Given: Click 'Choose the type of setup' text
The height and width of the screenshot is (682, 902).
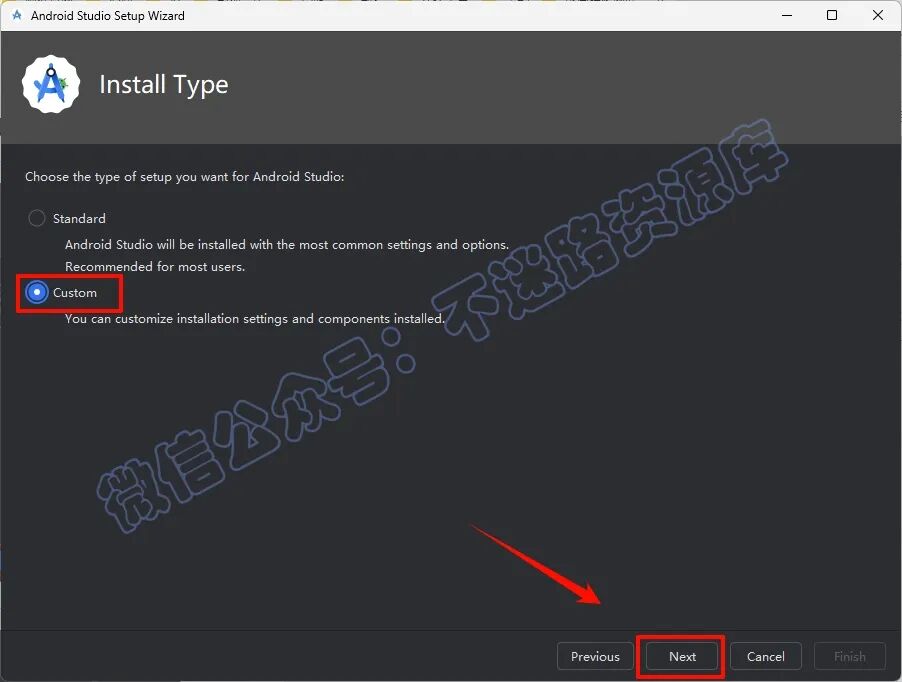Looking at the screenshot, I should click(x=184, y=177).
